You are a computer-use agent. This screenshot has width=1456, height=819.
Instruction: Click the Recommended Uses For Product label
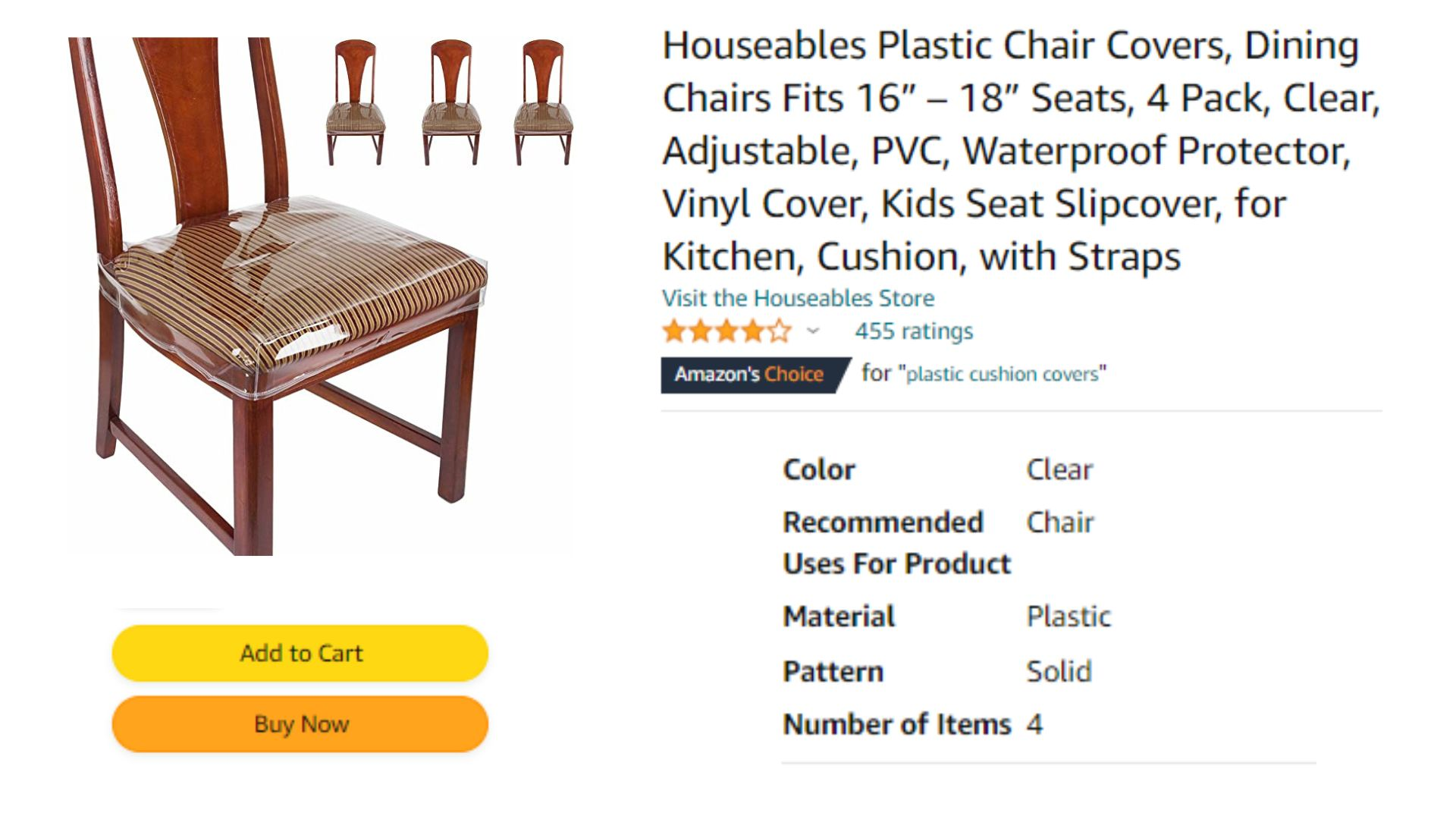pos(897,543)
